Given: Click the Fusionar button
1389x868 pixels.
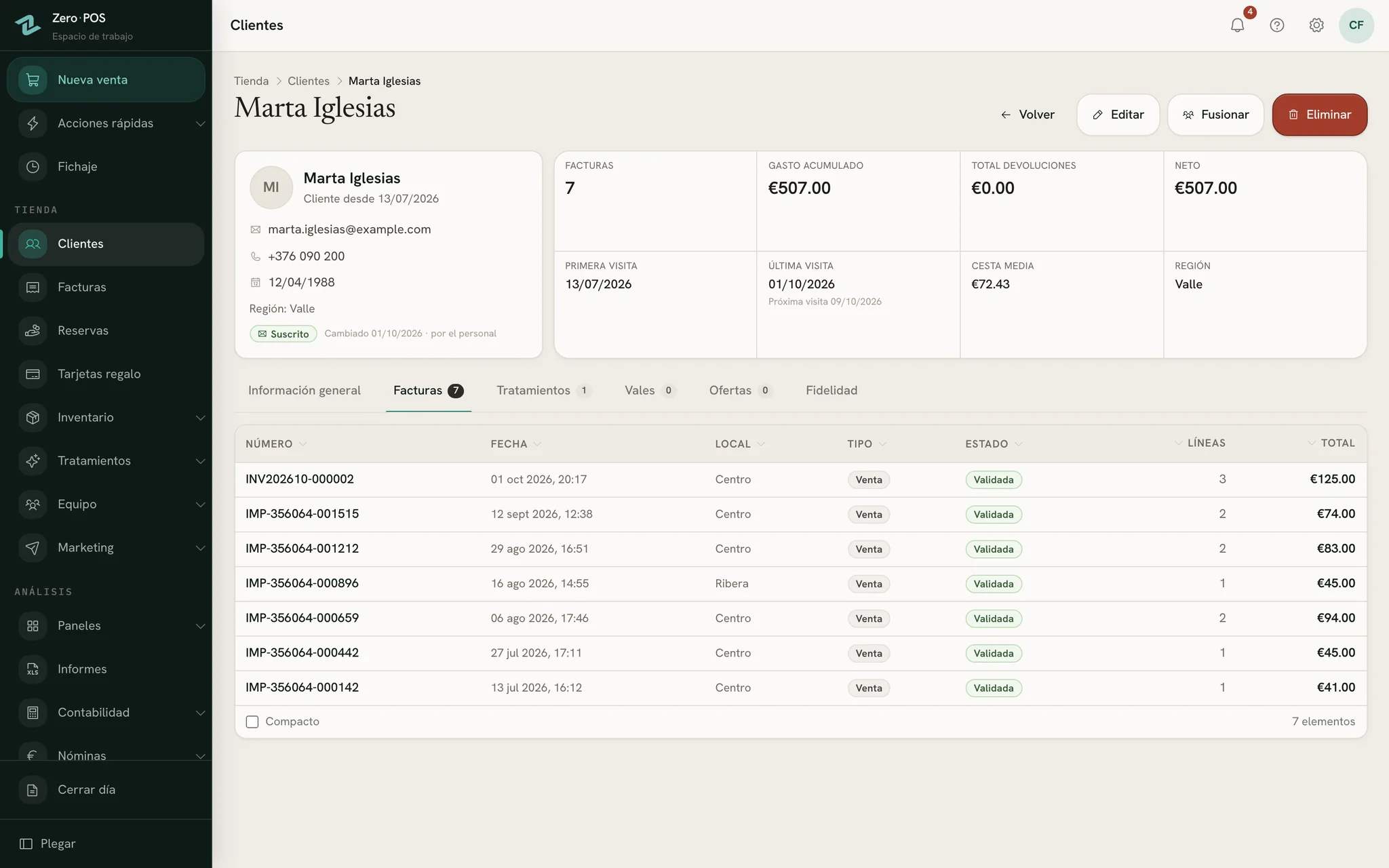Looking at the screenshot, I should [1215, 115].
